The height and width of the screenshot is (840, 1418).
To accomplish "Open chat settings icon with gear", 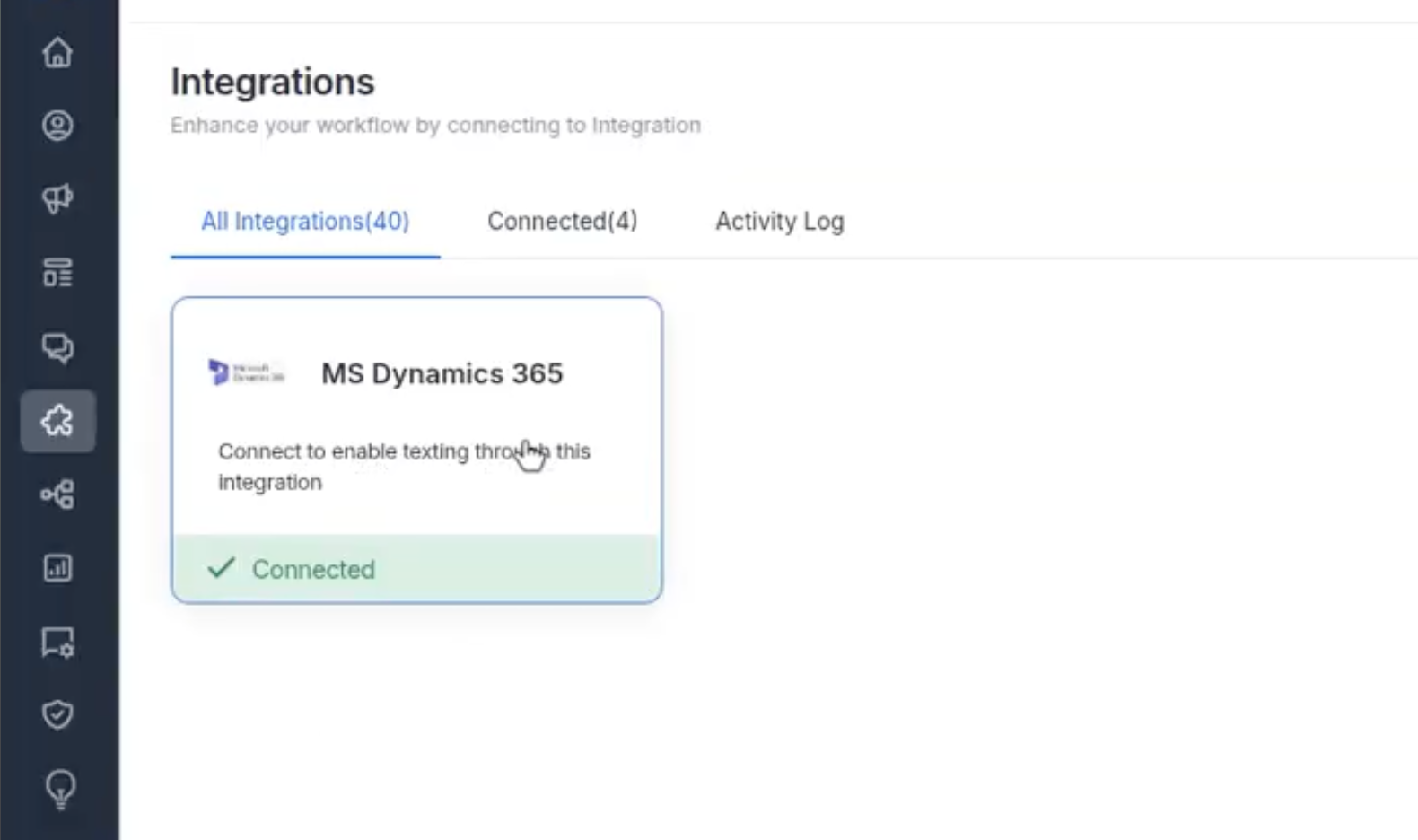I will click(x=57, y=643).
